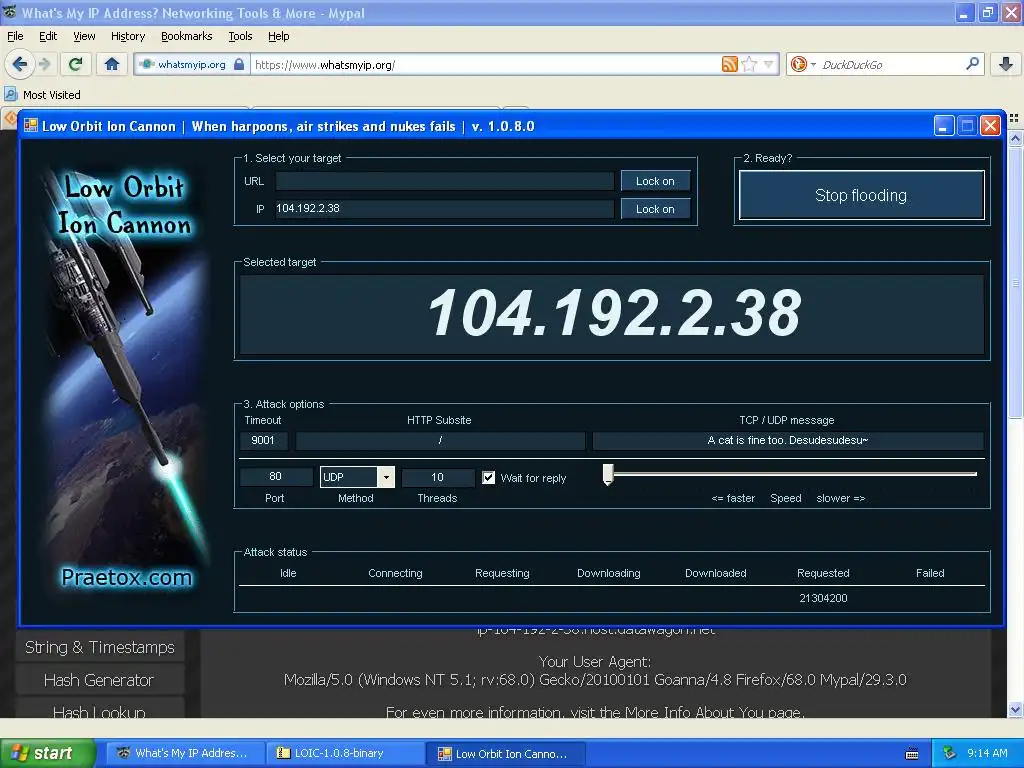The image size is (1024, 768).
Task: Click the tray icon beside the clock
Action: point(950,753)
